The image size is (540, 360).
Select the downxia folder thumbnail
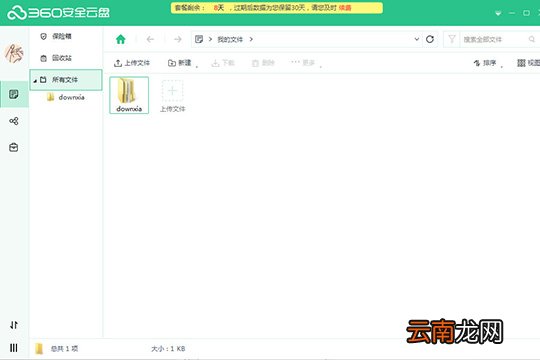(x=129, y=95)
